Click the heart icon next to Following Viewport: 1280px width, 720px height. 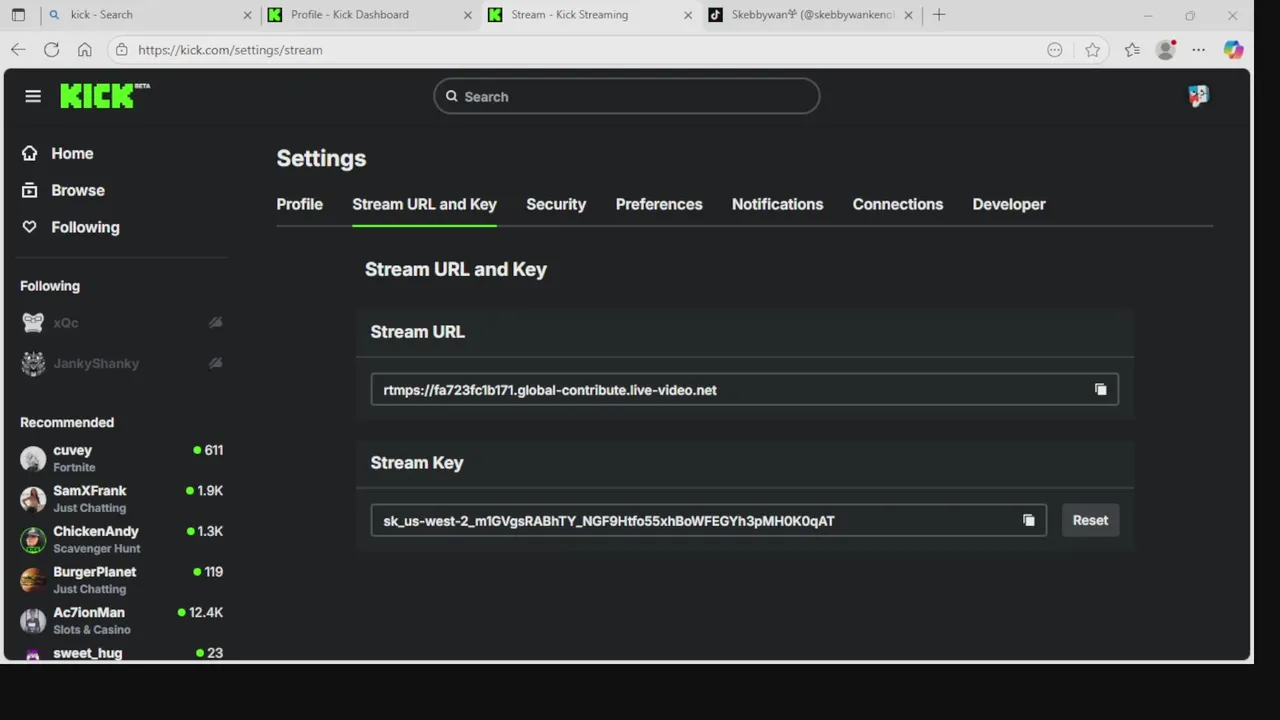[x=30, y=227]
